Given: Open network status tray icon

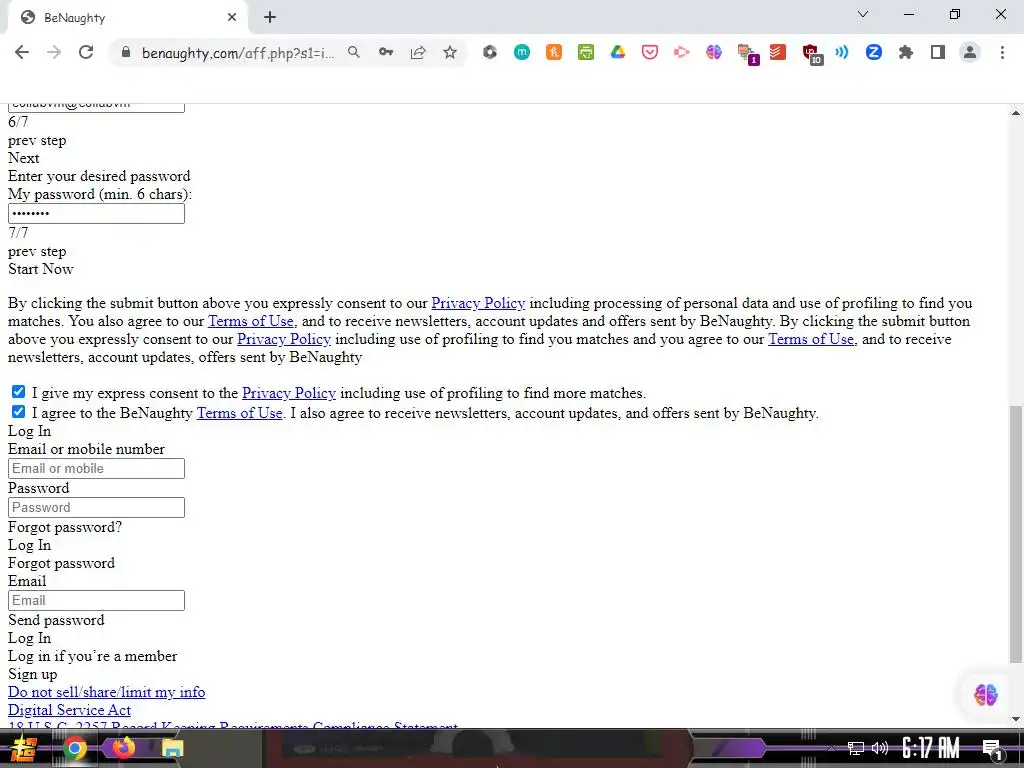Looking at the screenshot, I should click(x=856, y=748).
